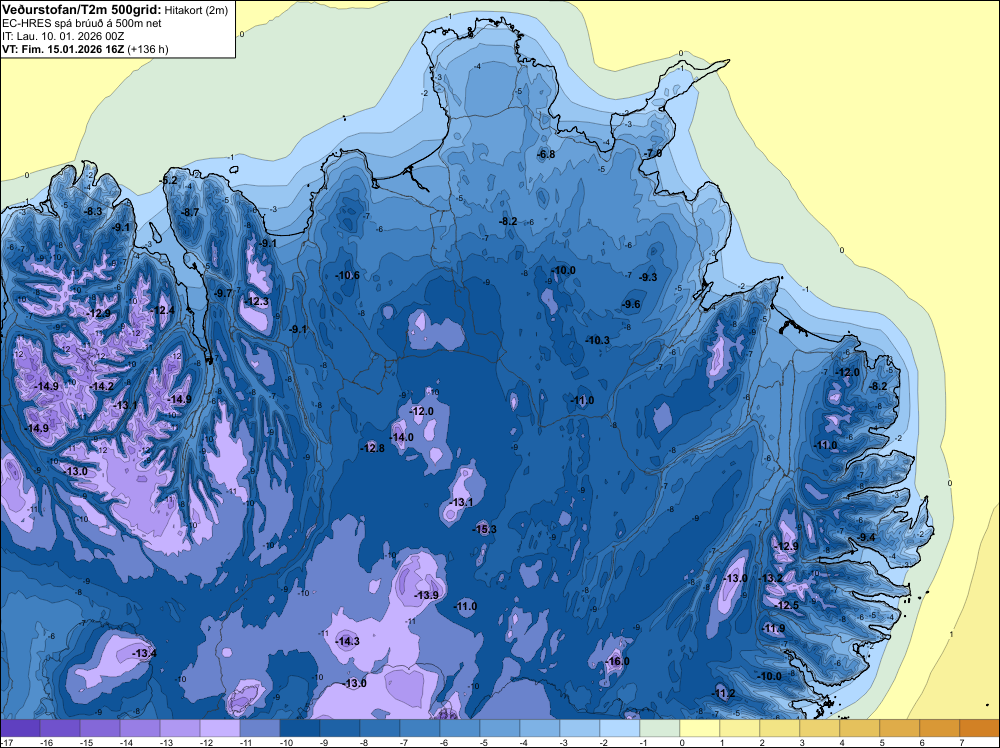Click the darkest purple legend swatch between -17 and -16

[x=20, y=728]
